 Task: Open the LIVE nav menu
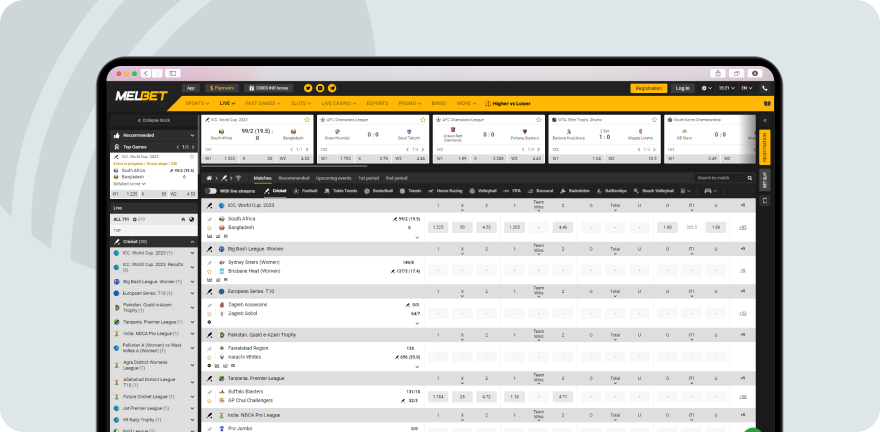tap(227, 103)
